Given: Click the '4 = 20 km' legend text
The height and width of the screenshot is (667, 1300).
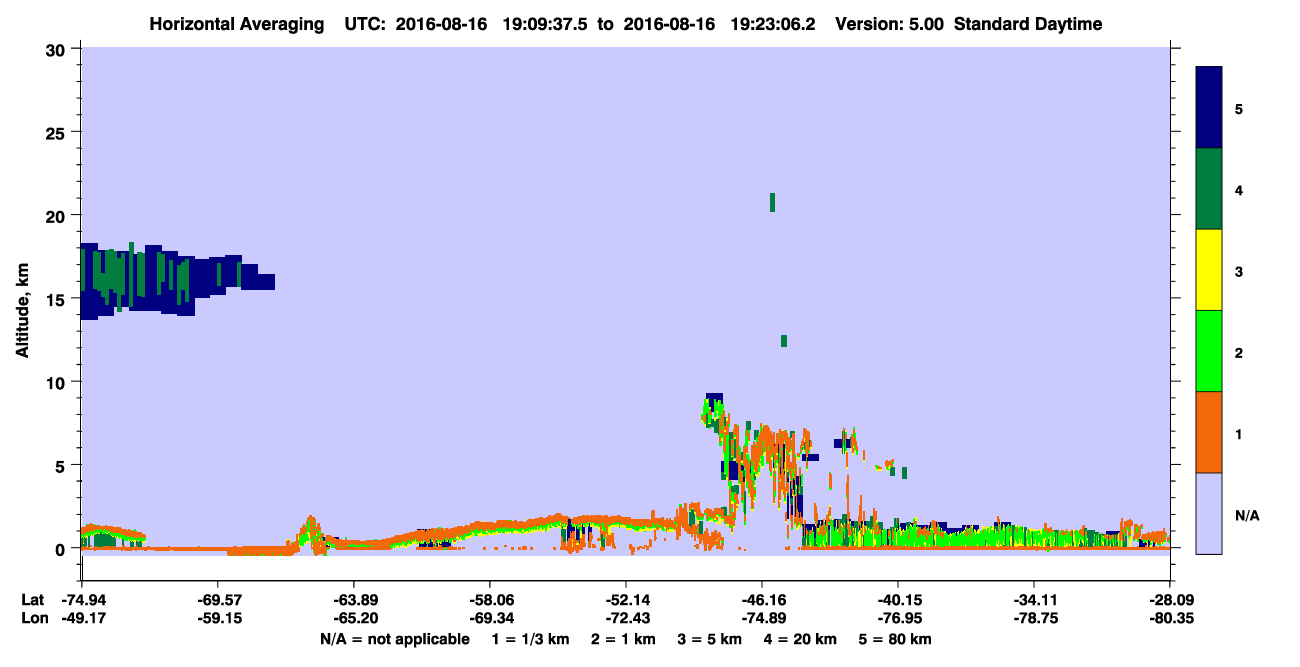Looking at the screenshot, I should (800, 639).
